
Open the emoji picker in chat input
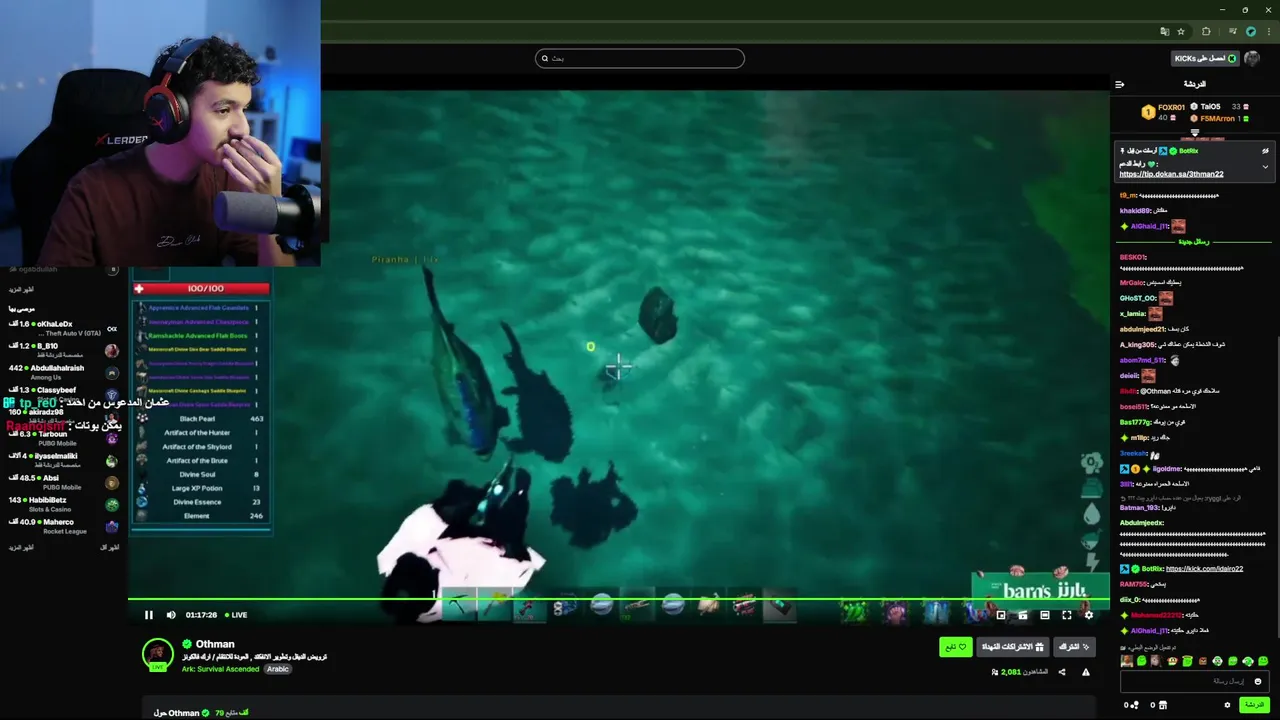coord(1258,681)
